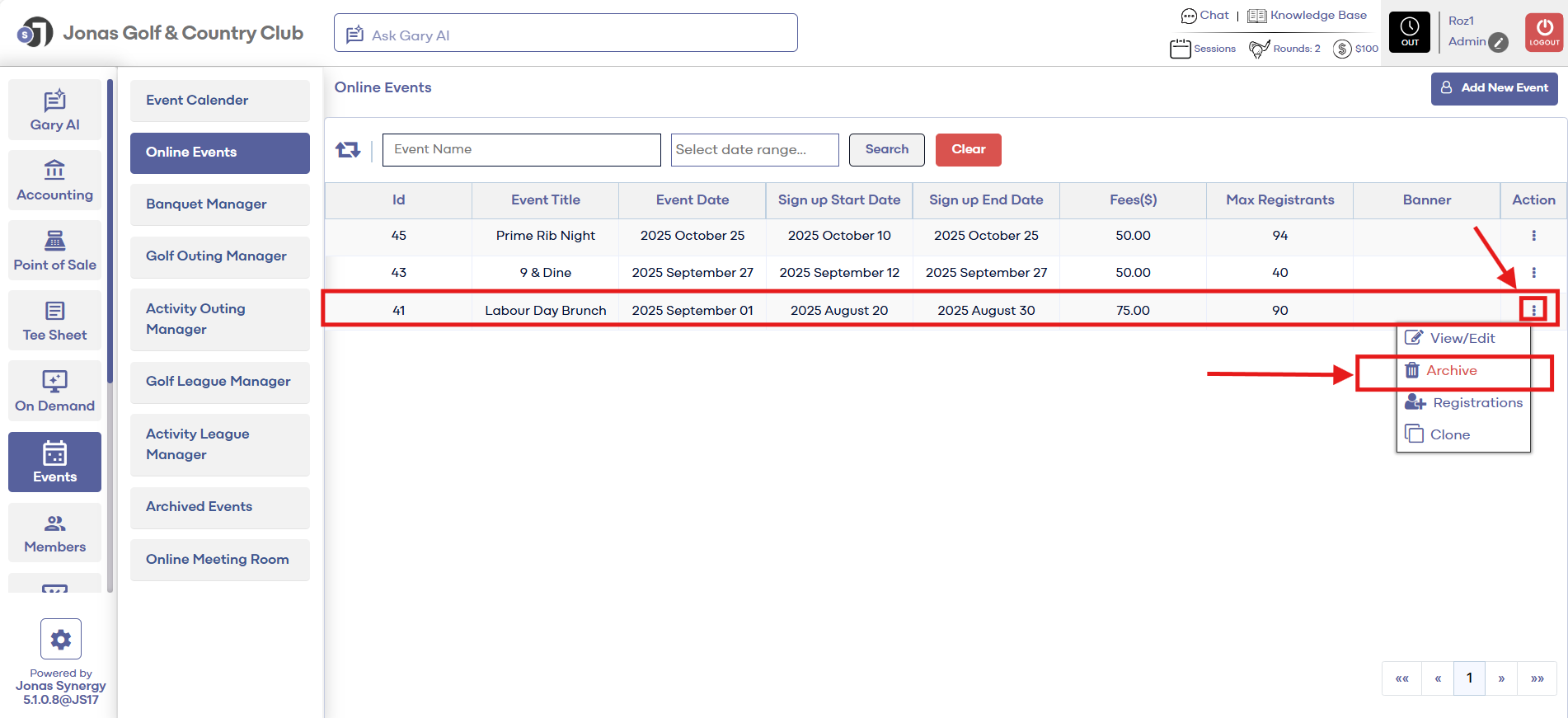This screenshot has height=718, width=1568.
Task: Focus the Ask Gary AI input
Action: pos(566,33)
